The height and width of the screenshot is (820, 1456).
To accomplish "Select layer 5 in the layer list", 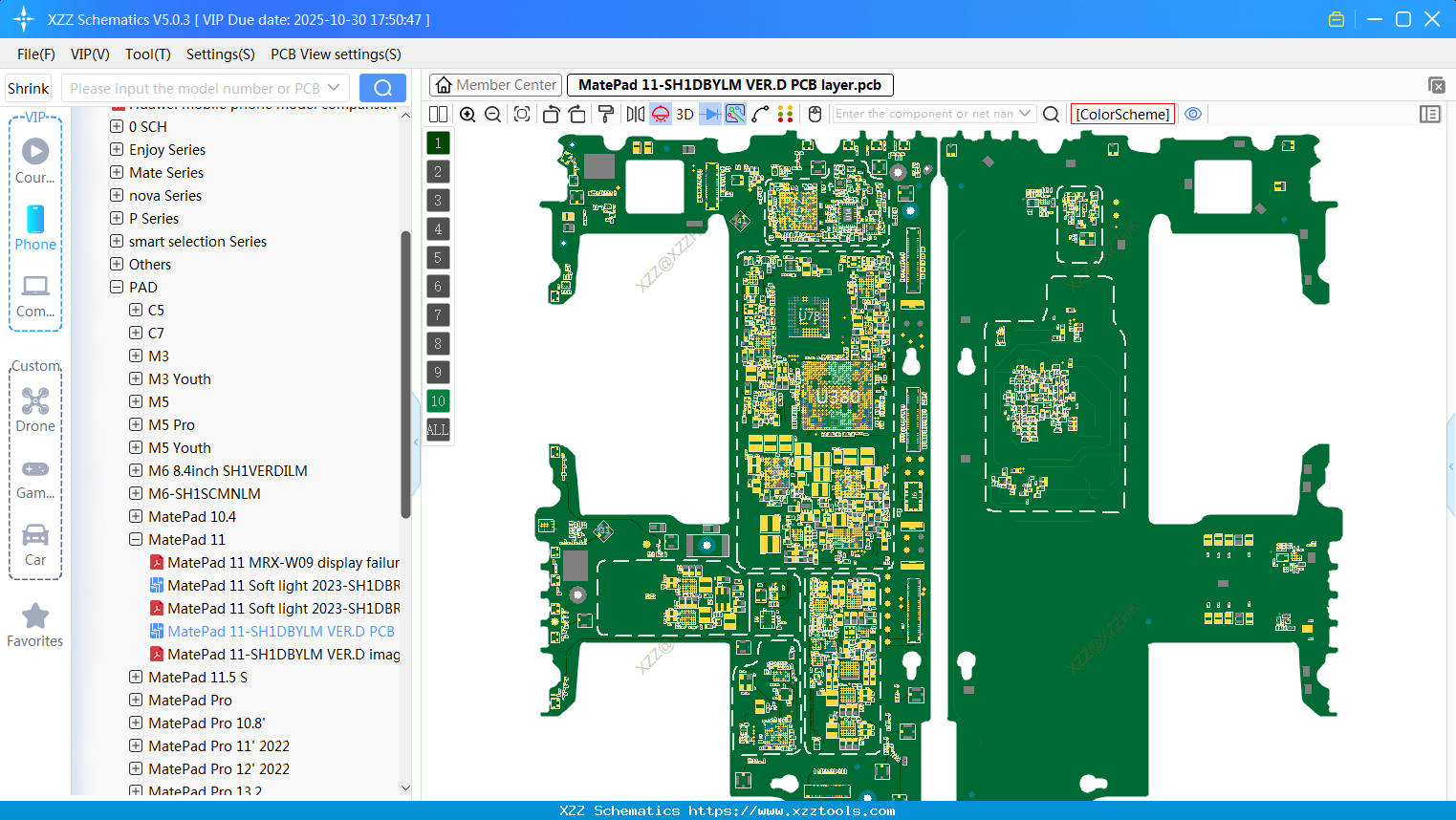I will tap(437, 257).
